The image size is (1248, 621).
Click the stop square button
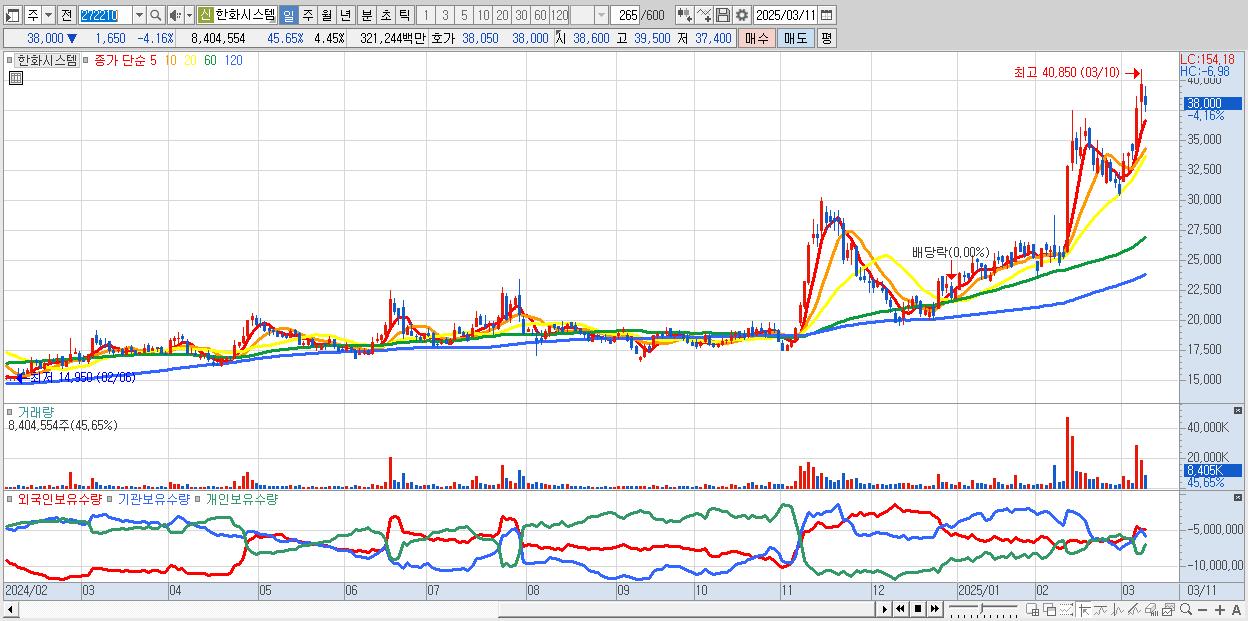pos(918,609)
